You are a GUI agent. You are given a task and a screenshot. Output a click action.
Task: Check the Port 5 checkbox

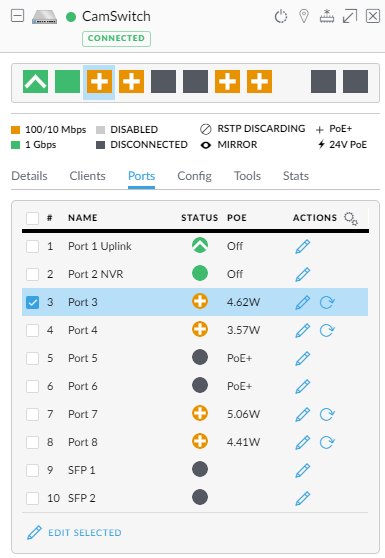click(x=32, y=358)
